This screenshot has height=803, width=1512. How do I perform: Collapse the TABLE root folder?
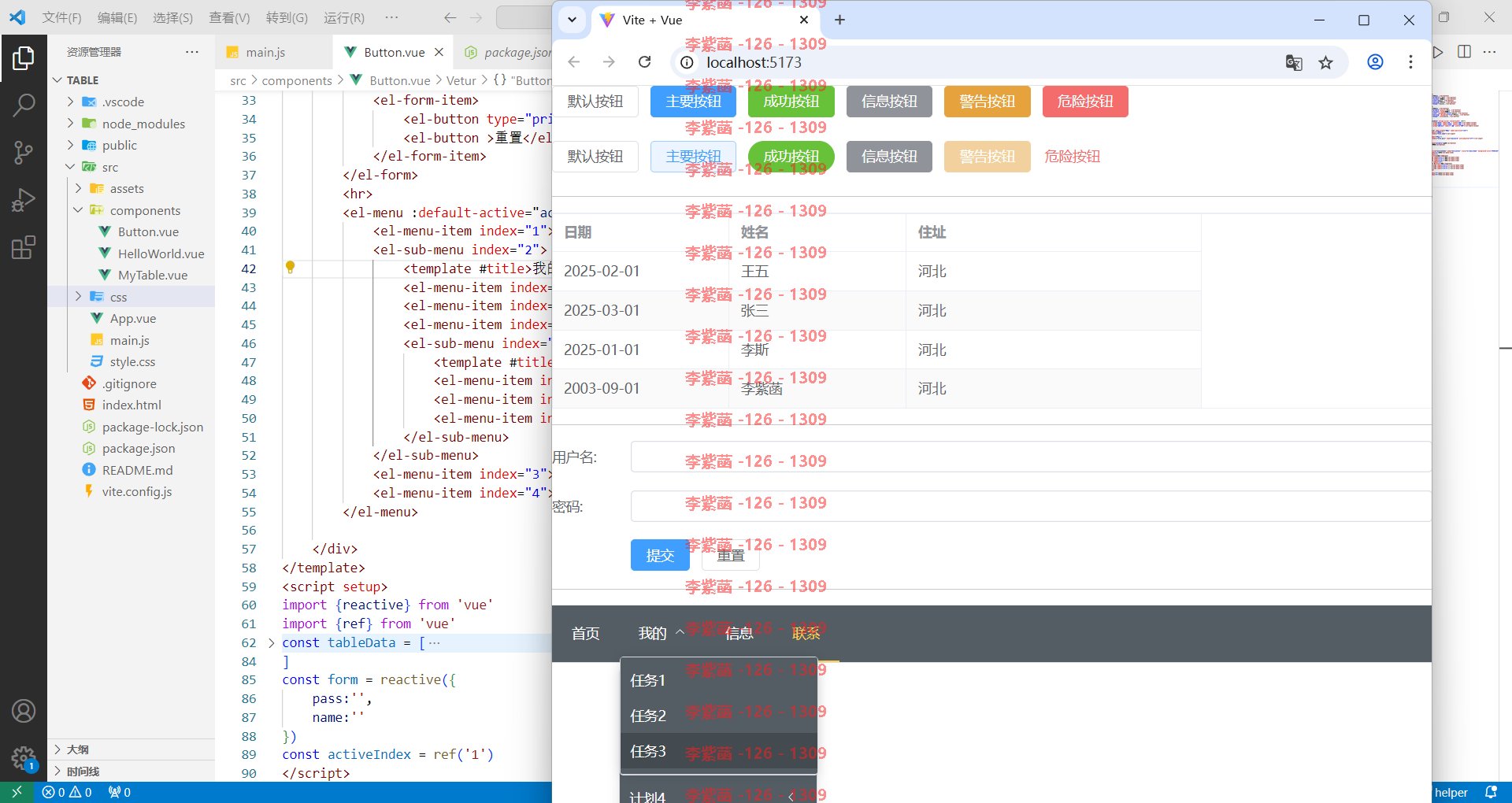(x=57, y=80)
